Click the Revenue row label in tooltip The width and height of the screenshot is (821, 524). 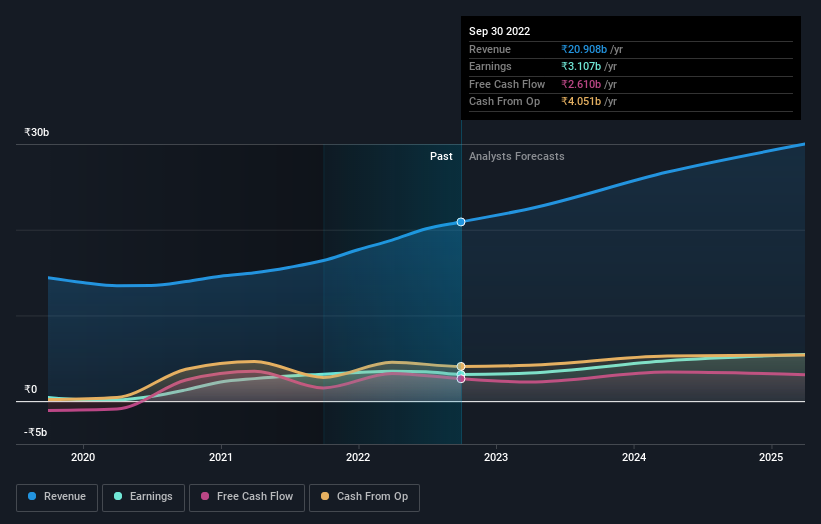490,49
